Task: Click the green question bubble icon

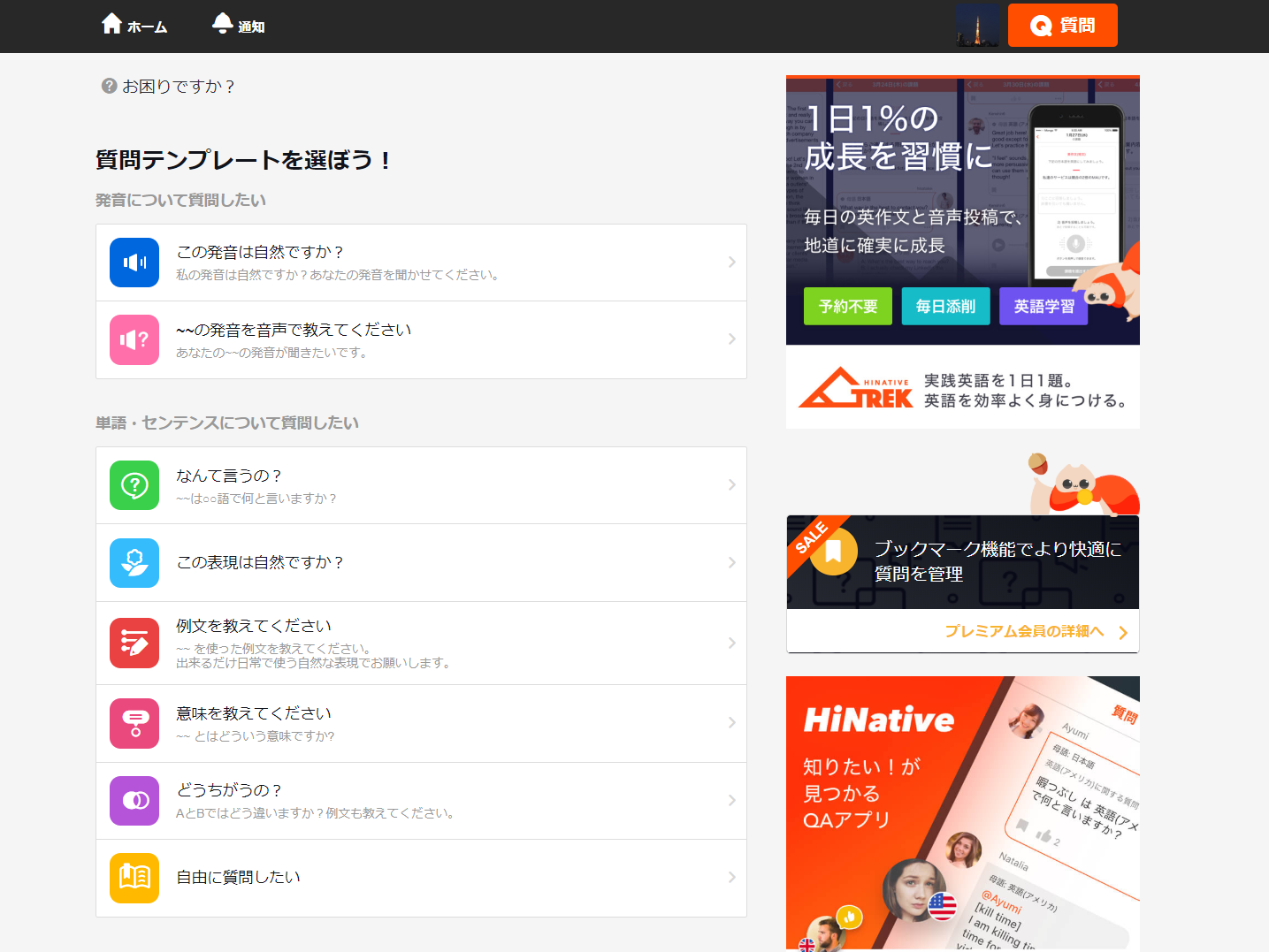Action: tap(134, 485)
